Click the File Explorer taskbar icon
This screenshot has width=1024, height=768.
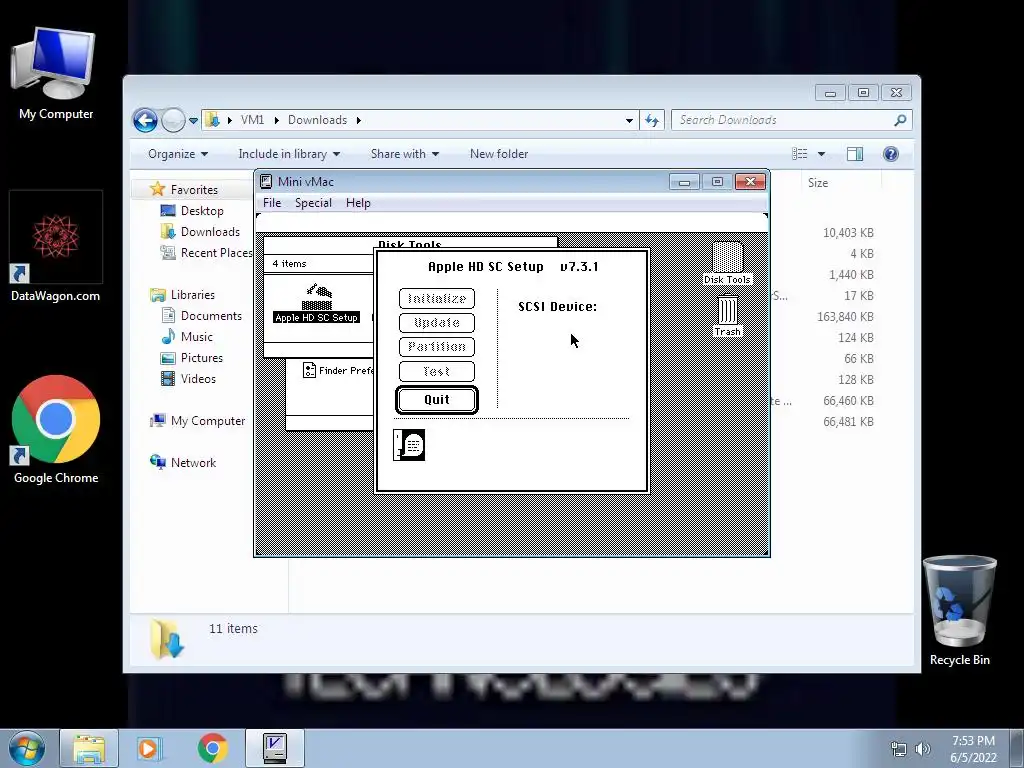tap(89, 748)
